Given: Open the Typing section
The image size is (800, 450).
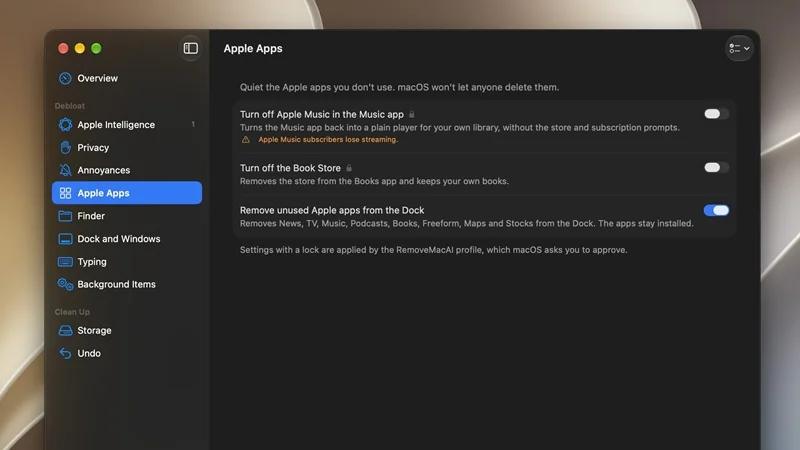Looking at the screenshot, I should point(127,262).
